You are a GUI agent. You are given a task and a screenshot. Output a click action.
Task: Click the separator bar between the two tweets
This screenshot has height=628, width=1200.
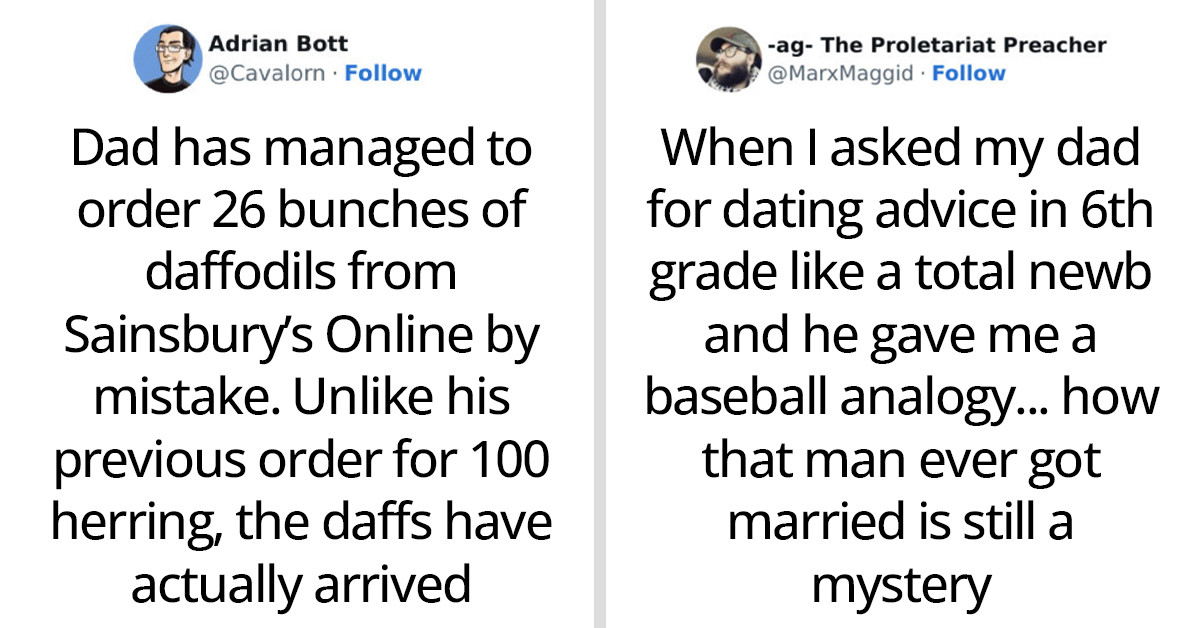(600, 314)
